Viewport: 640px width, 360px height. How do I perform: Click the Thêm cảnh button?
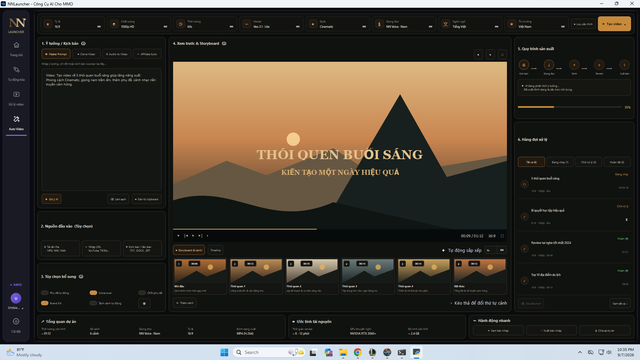pyautogui.click(x=185, y=303)
